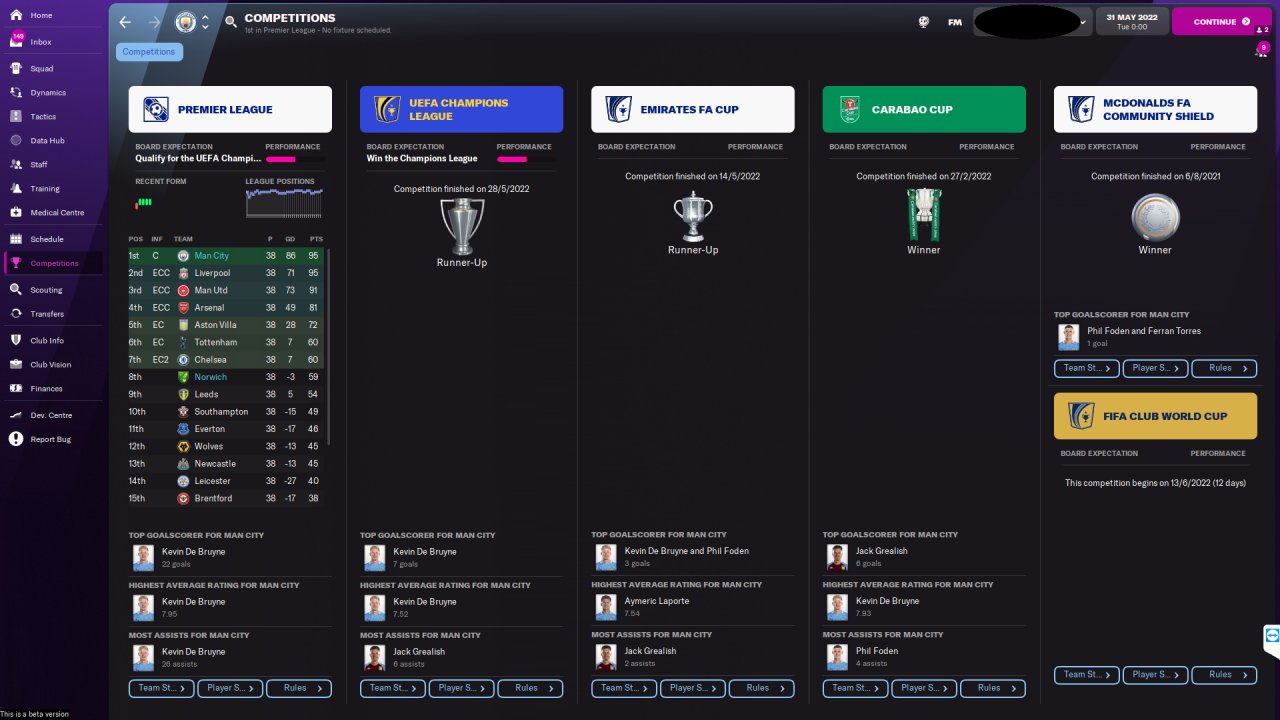Viewport: 1280px width, 720px height.
Task: Open the manager profile dropdown arrow
Action: (1083, 22)
